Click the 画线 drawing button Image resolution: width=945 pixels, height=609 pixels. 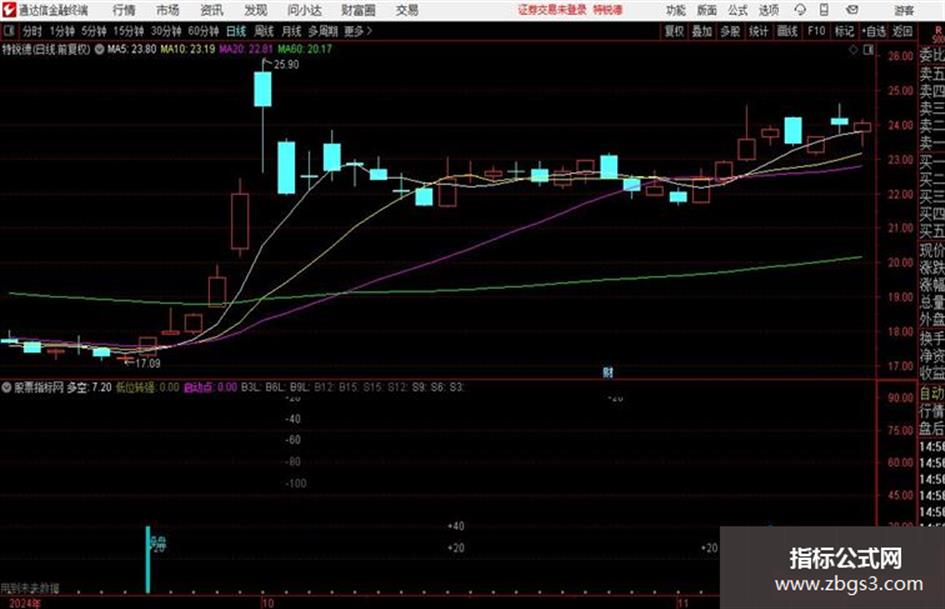[x=788, y=31]
